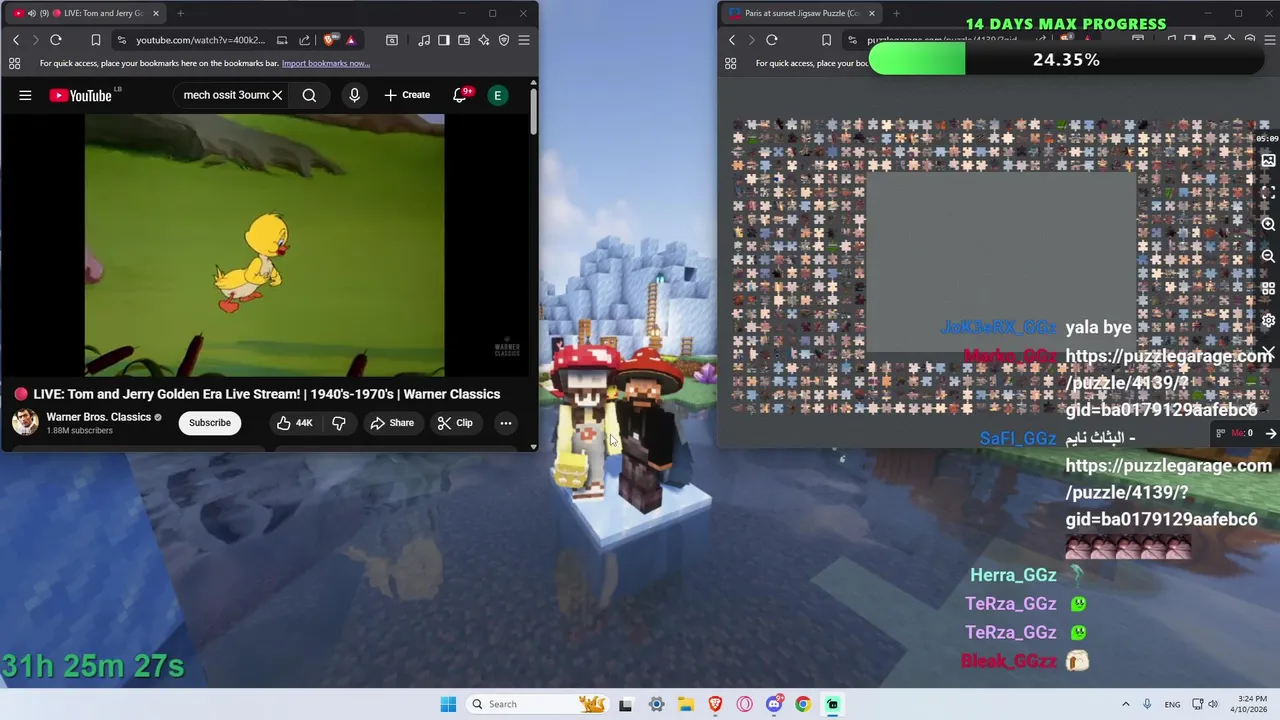Open the Windows Start menu
Image resolution: width=1280 pixels, height=720 pixels.
(448, 704)
